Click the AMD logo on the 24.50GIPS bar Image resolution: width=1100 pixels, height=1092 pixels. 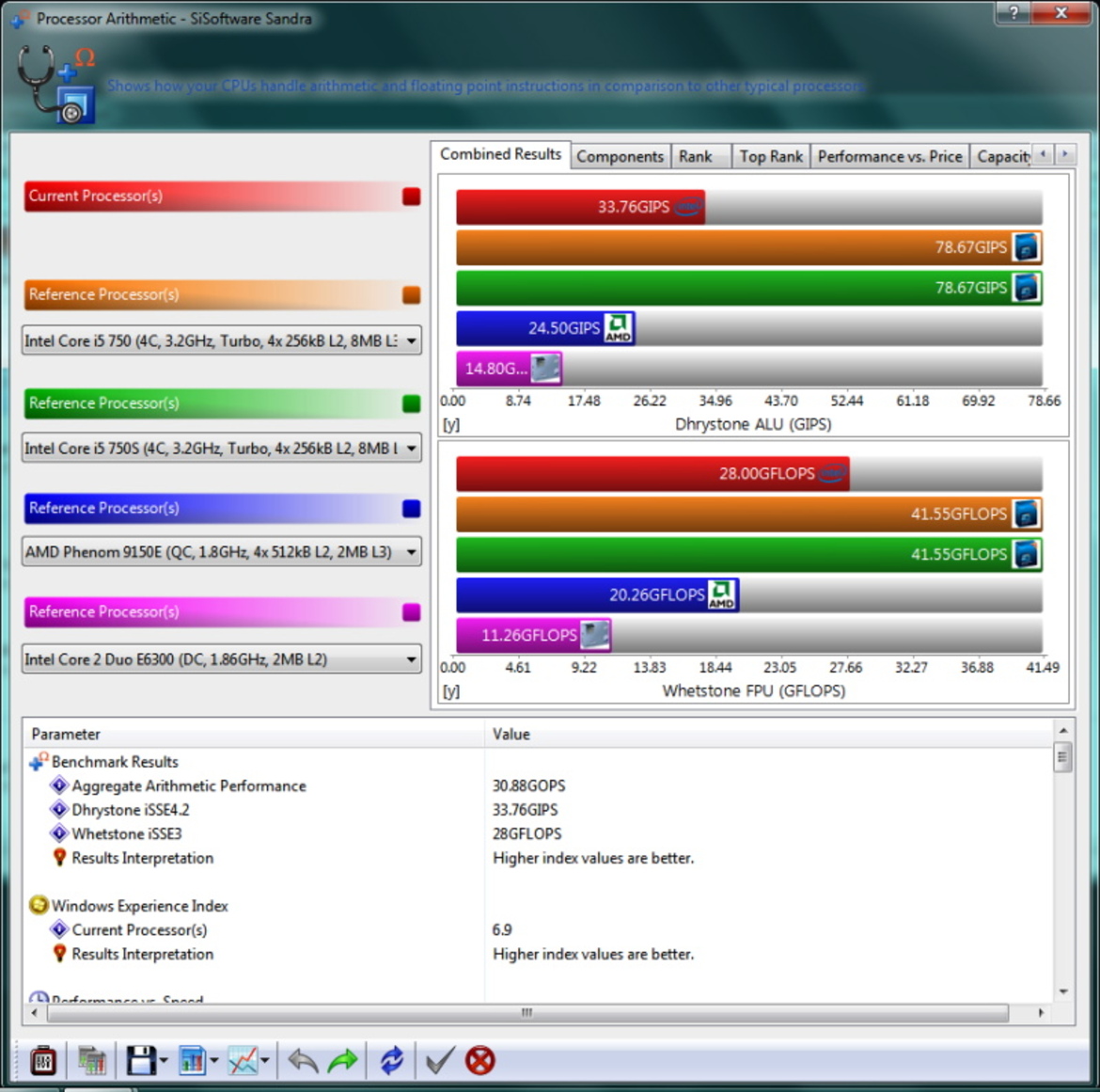(618, 327)
